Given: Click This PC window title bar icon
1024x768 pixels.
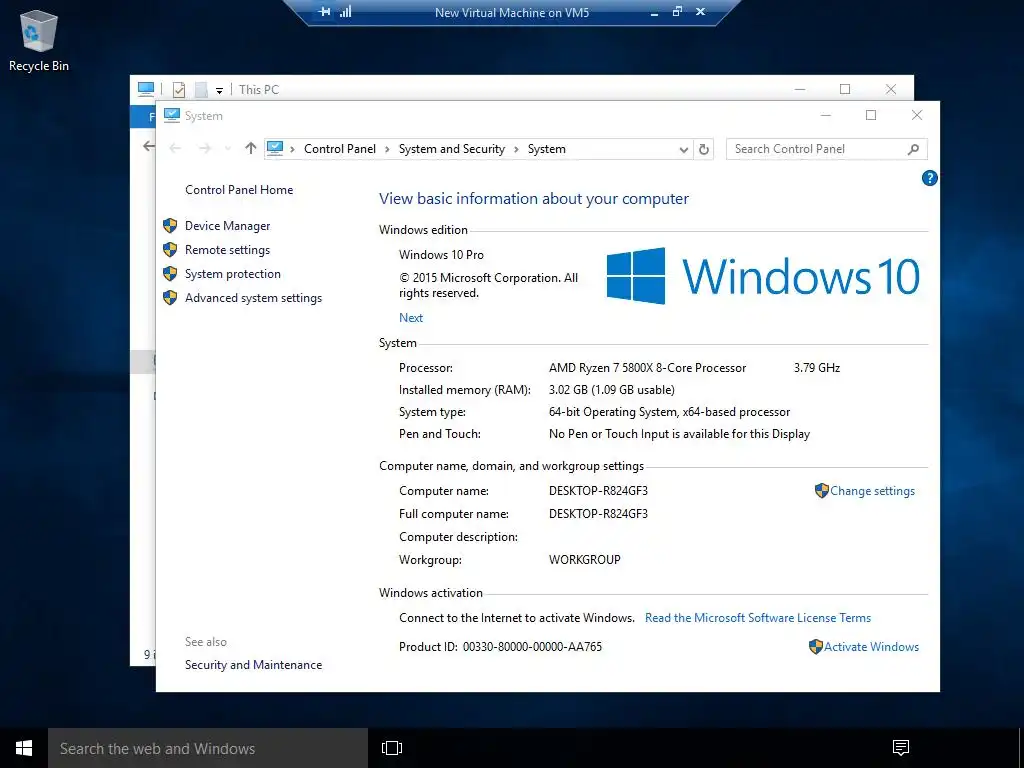Looking at the screenshot, I should click(x=146, y=89).
